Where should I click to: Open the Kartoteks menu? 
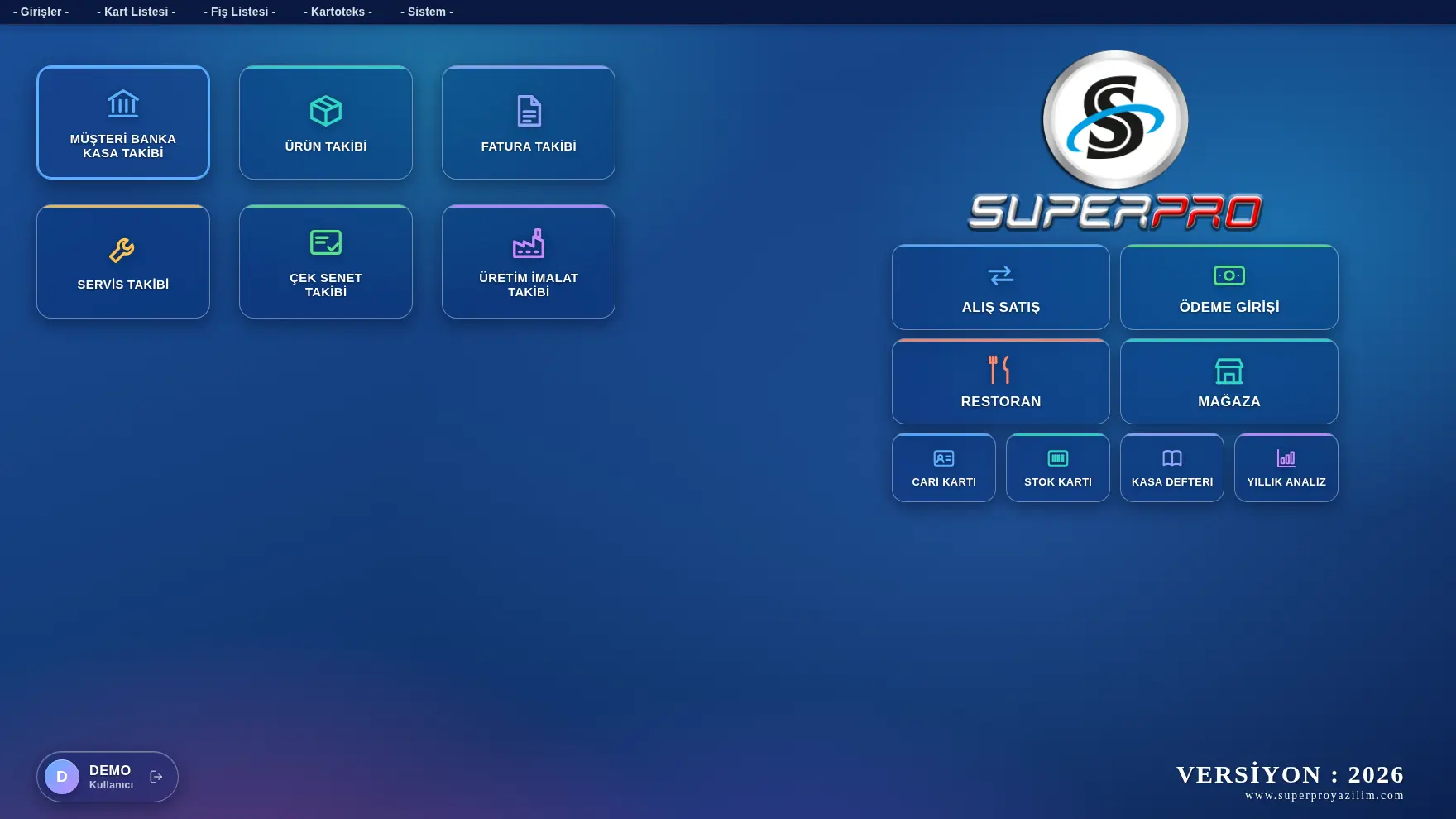(x=338, y=12)
